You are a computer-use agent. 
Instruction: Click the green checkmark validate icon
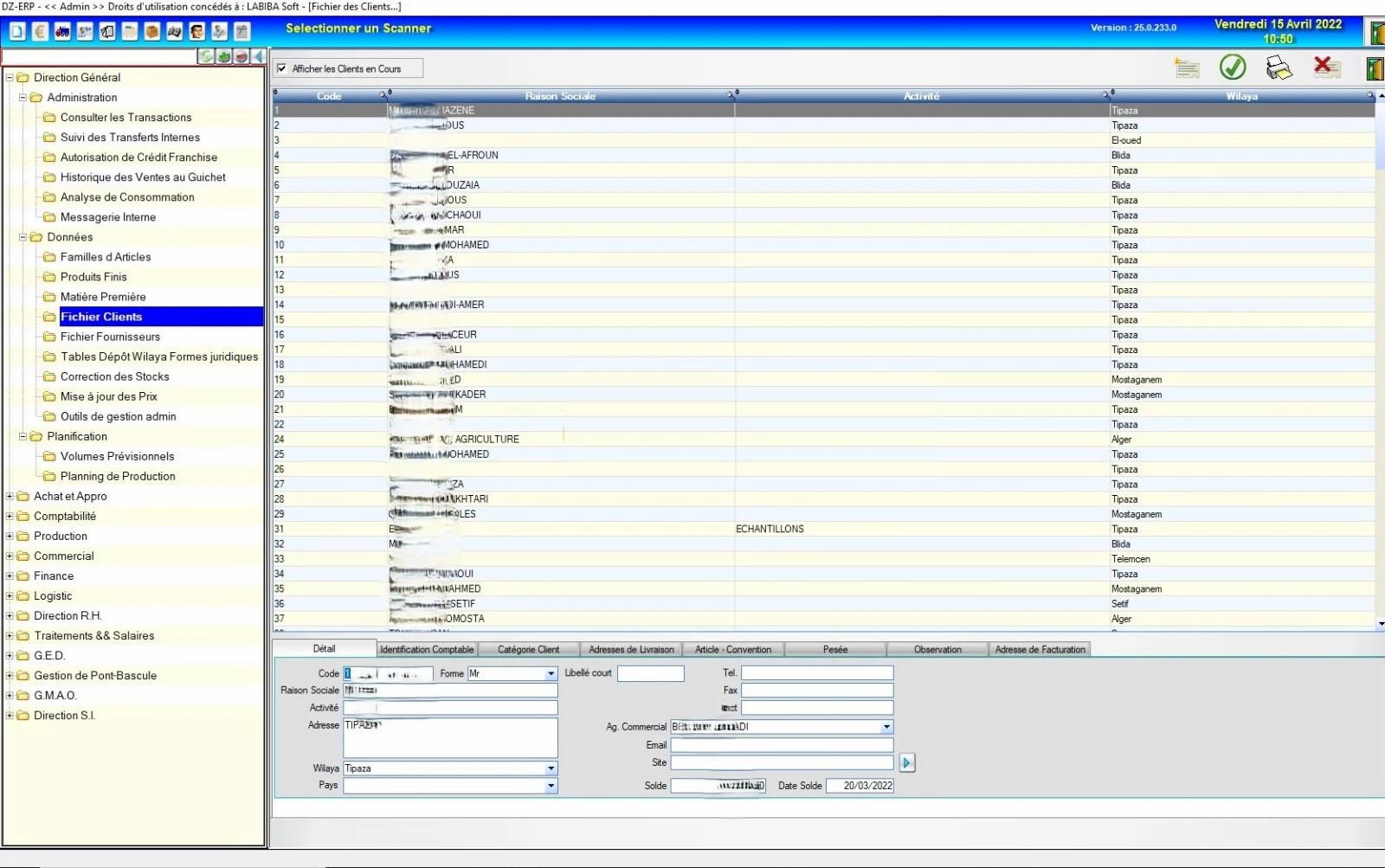click(1232, 67)
